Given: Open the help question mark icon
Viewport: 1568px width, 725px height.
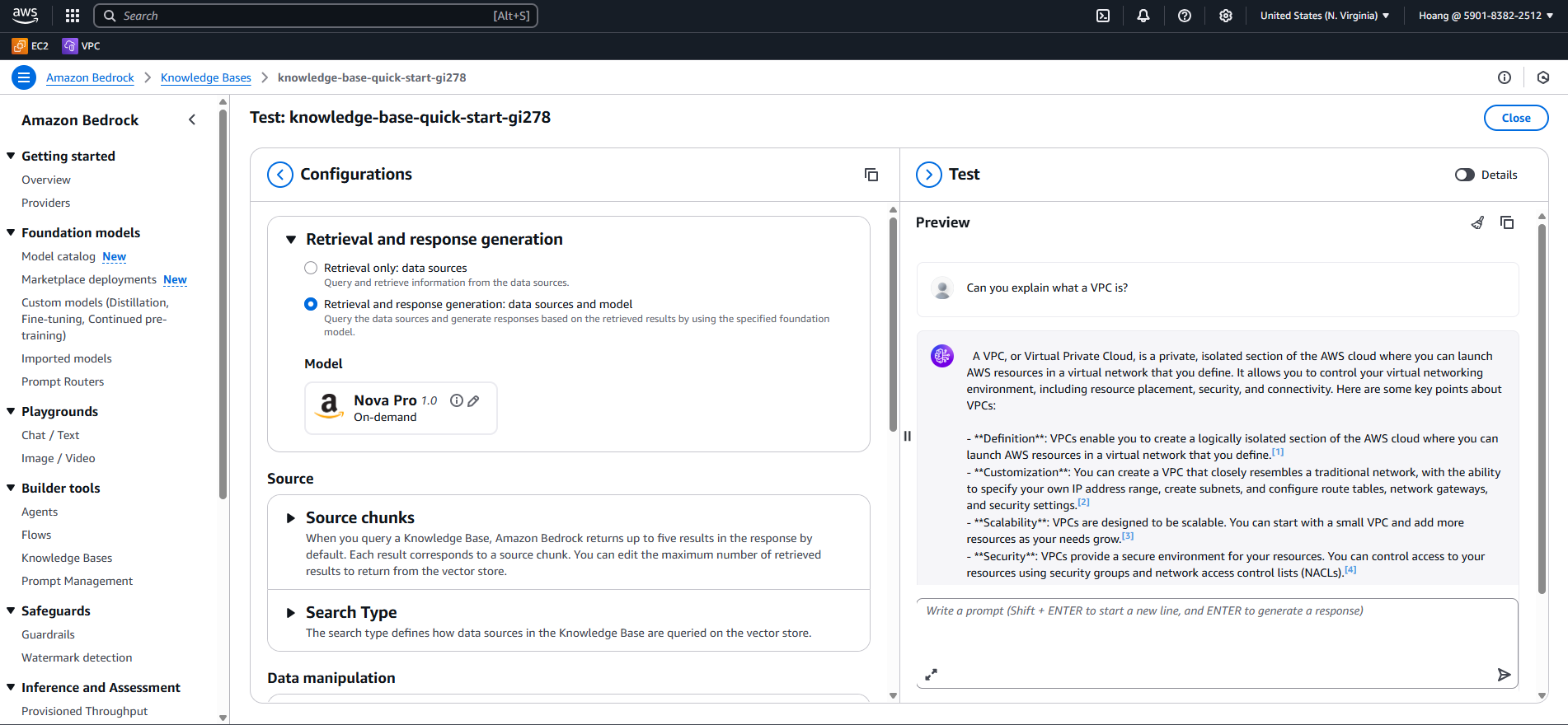Looking at the screenshot, I should (x=1185, y=16).
